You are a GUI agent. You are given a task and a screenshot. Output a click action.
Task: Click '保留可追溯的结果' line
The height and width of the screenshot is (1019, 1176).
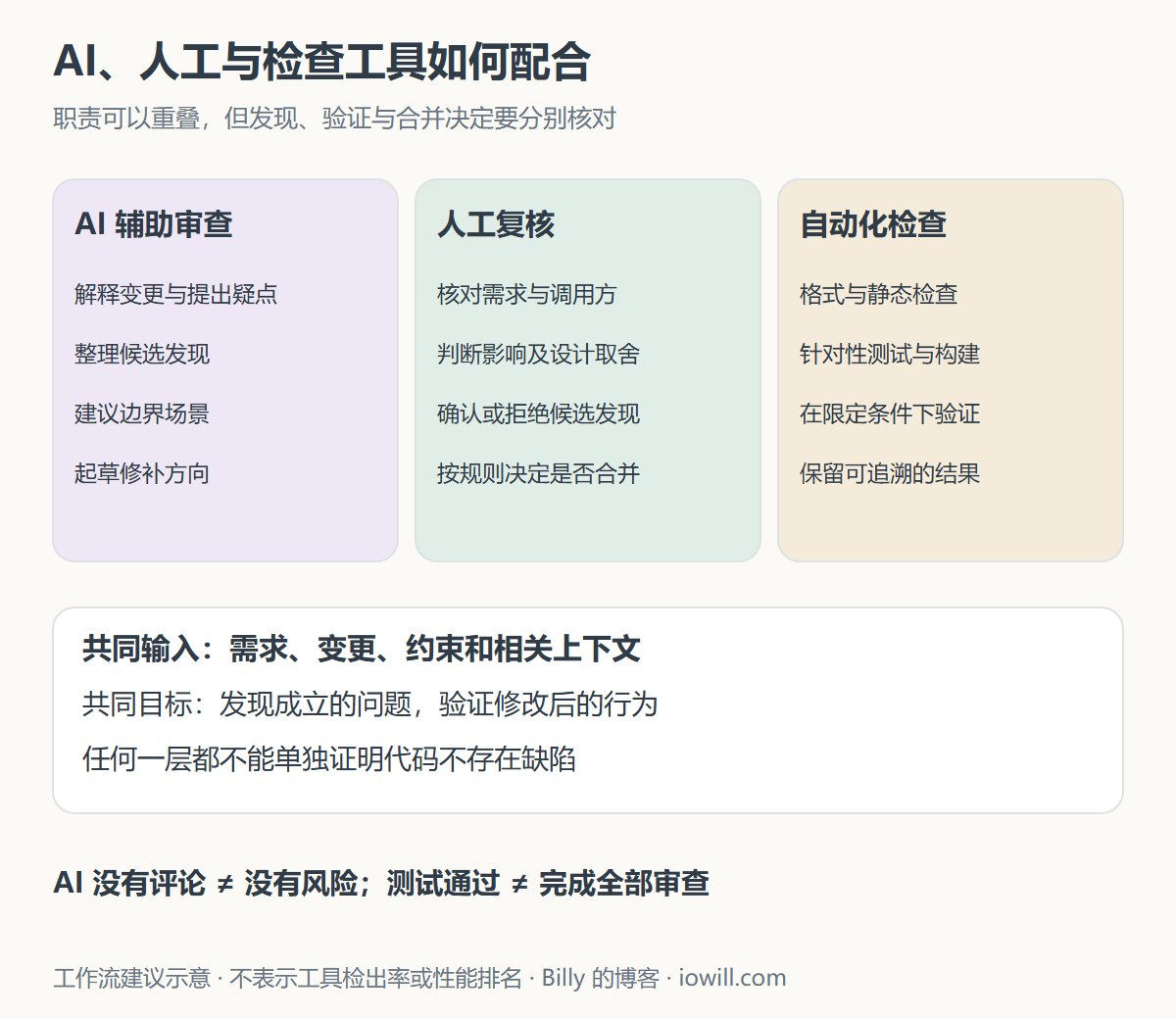tap(890, 473)
